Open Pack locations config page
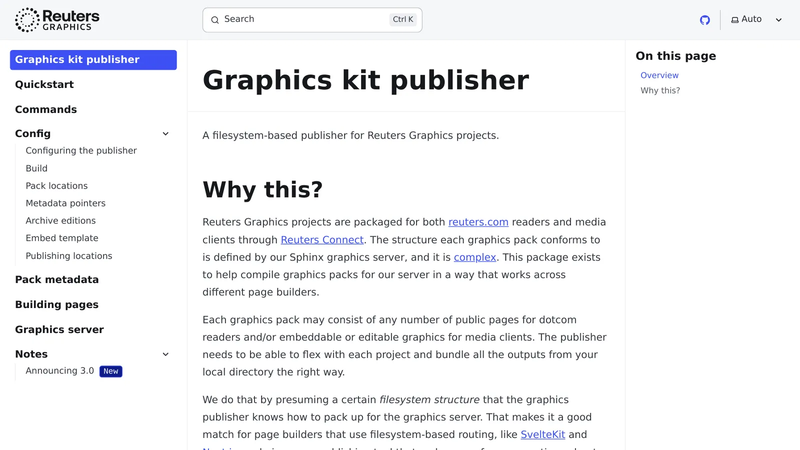 57,186
